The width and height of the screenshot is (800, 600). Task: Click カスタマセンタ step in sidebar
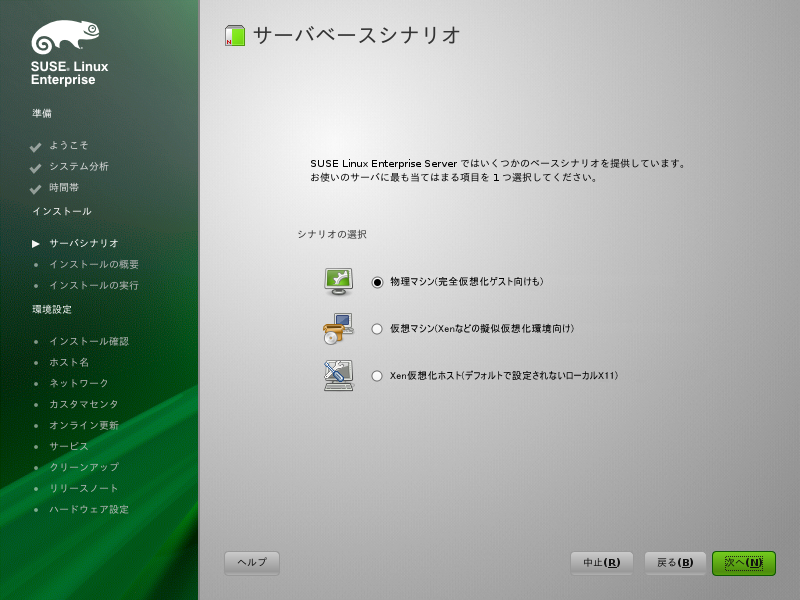click(x=84, y=404)
